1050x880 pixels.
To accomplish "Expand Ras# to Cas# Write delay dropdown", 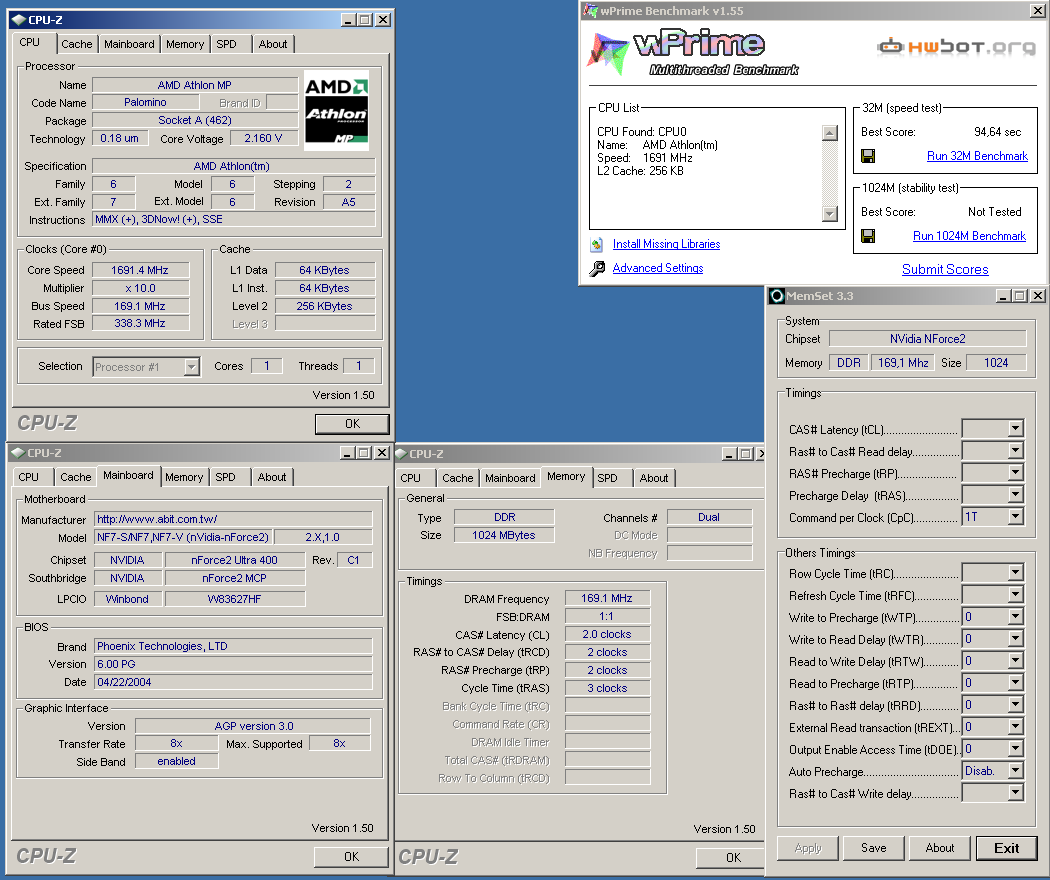I will click(x=1016, y=793).
